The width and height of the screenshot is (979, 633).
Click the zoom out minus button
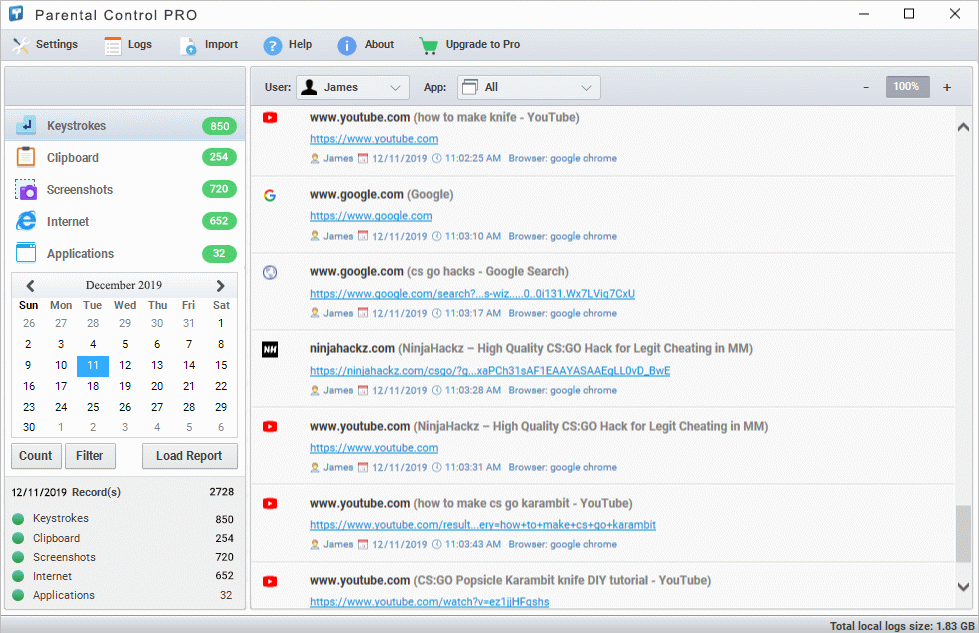pyautogui.click(x=866, y=87)
